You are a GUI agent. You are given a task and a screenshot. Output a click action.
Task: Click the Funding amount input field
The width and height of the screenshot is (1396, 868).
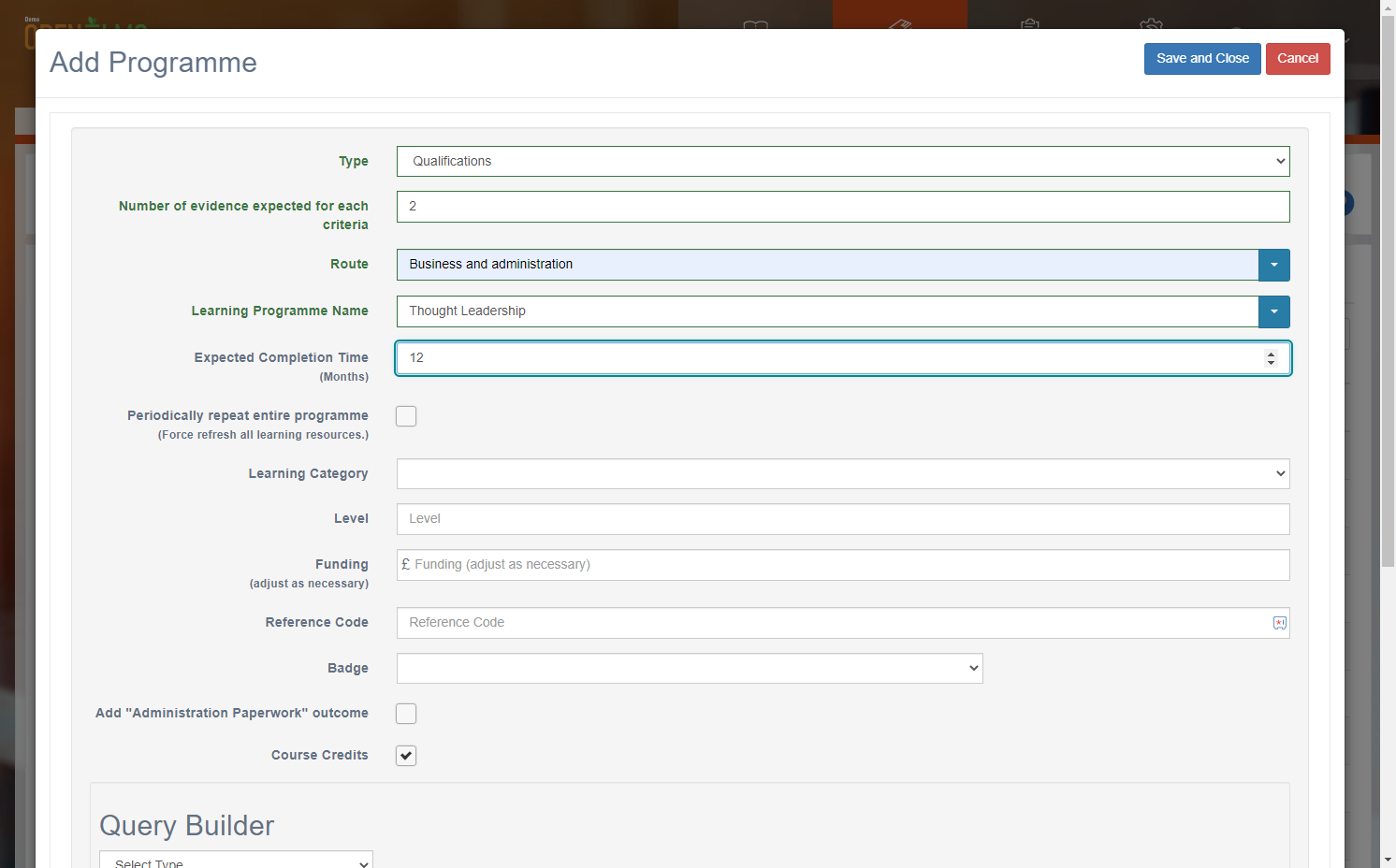[x=843, y=565]
